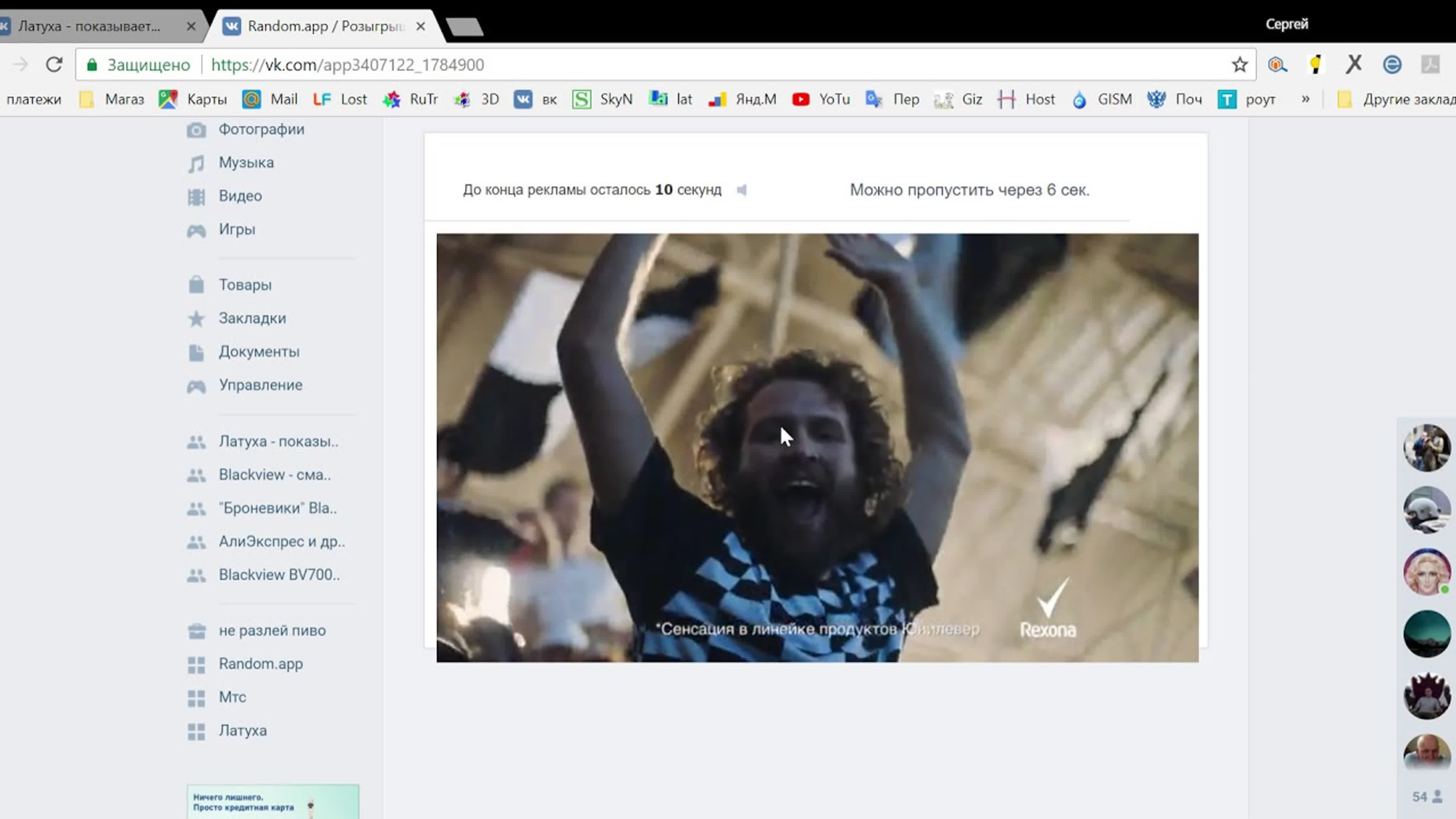Open Закладки in the sidebar
The image size is (1456, 819).
pyautogui.click(x=252, y=318)
